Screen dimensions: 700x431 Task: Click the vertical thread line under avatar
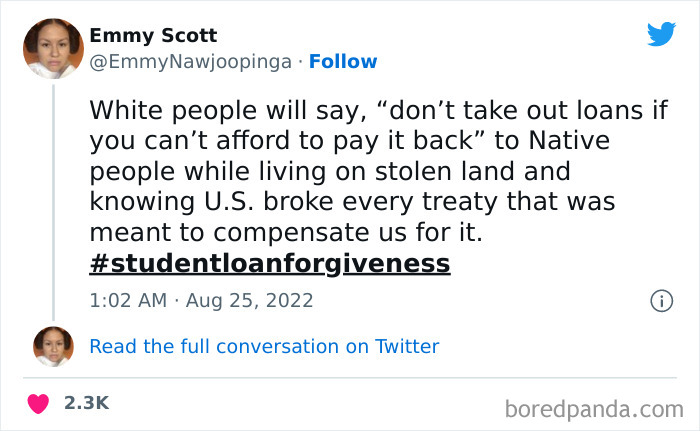[x=54, y=200]
